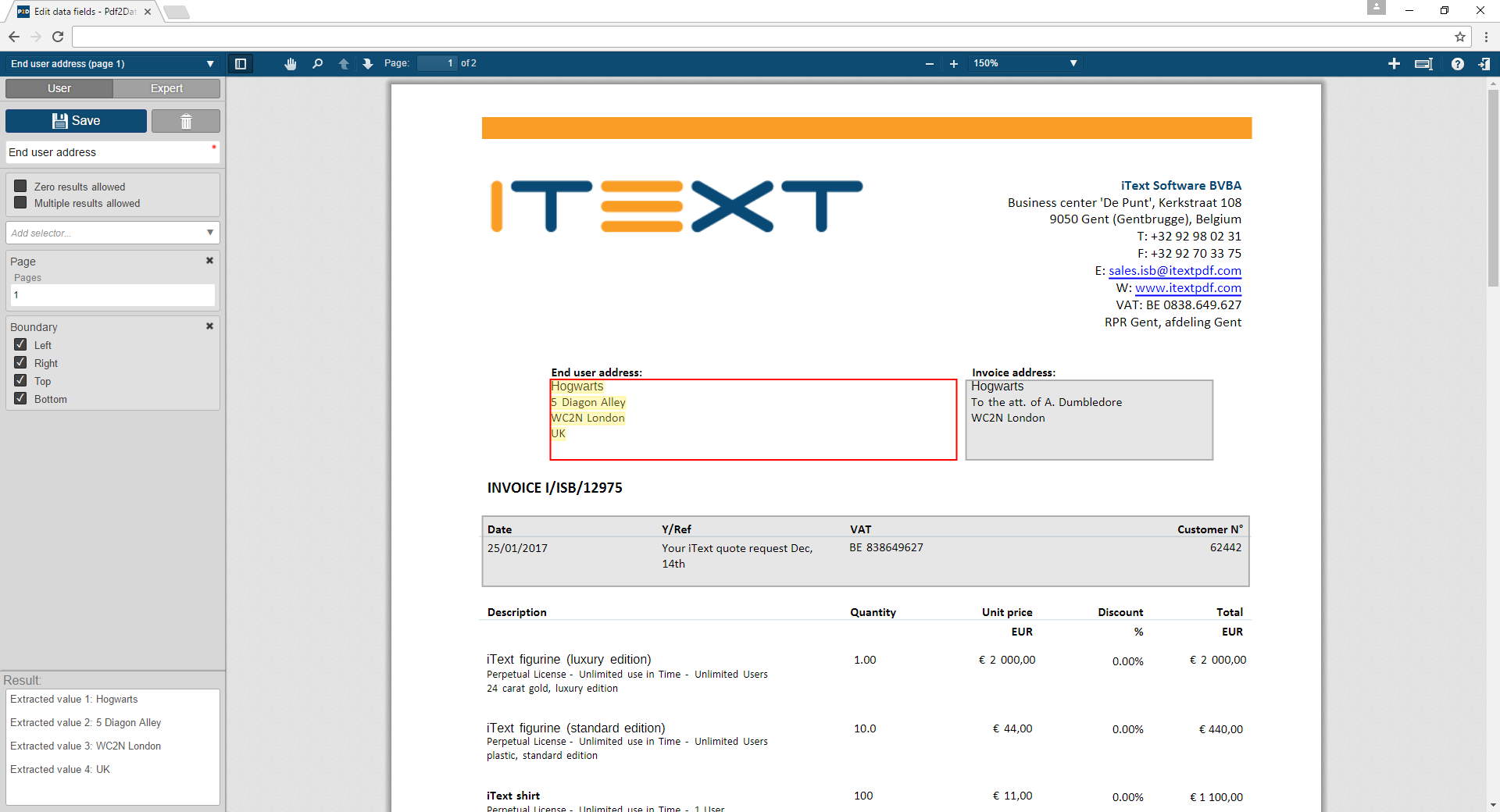
Task: Click the Pages input field
Action: [x=112, y=295]
